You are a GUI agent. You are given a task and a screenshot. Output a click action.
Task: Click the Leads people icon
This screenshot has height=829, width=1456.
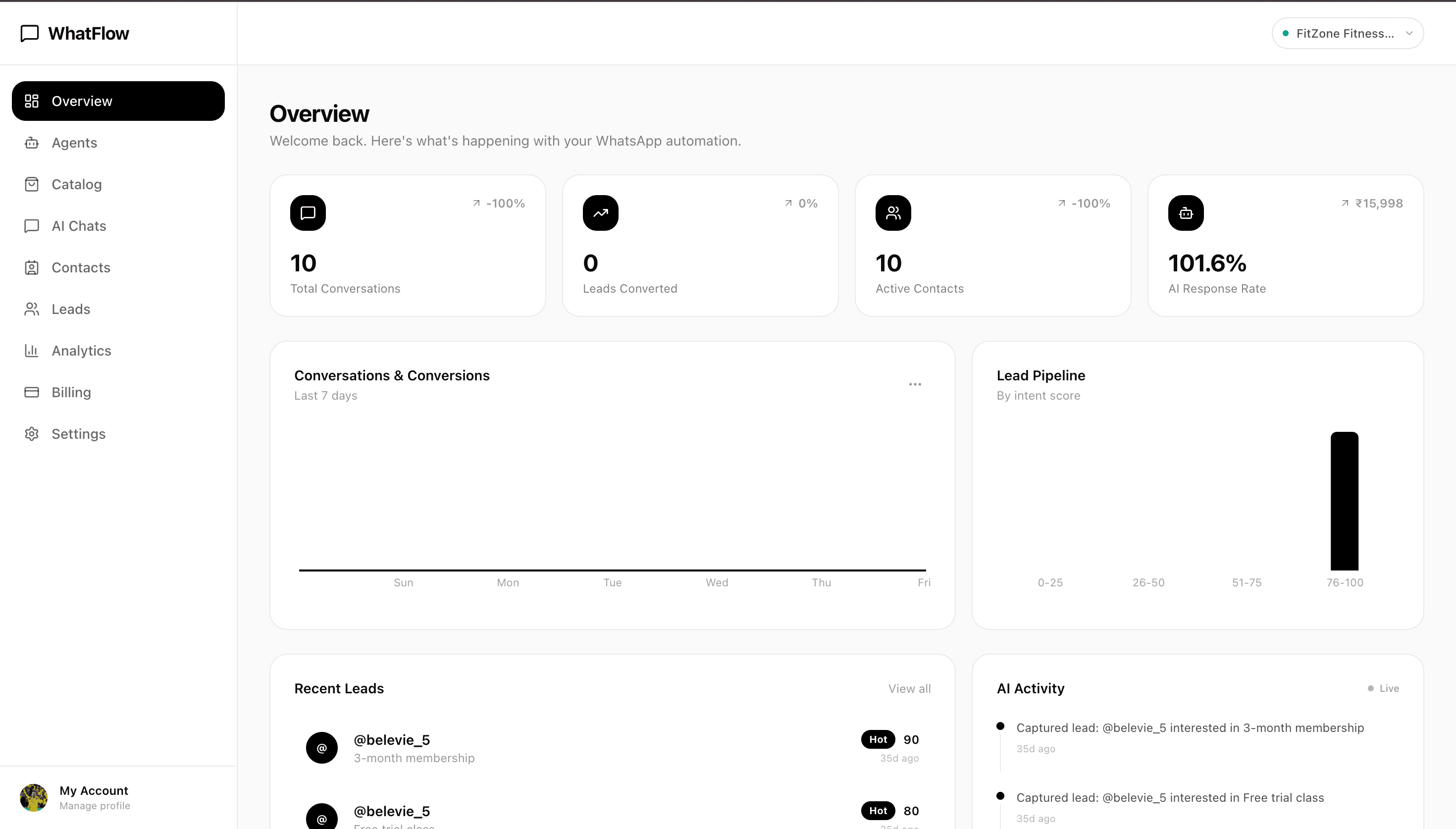[32, 309]
